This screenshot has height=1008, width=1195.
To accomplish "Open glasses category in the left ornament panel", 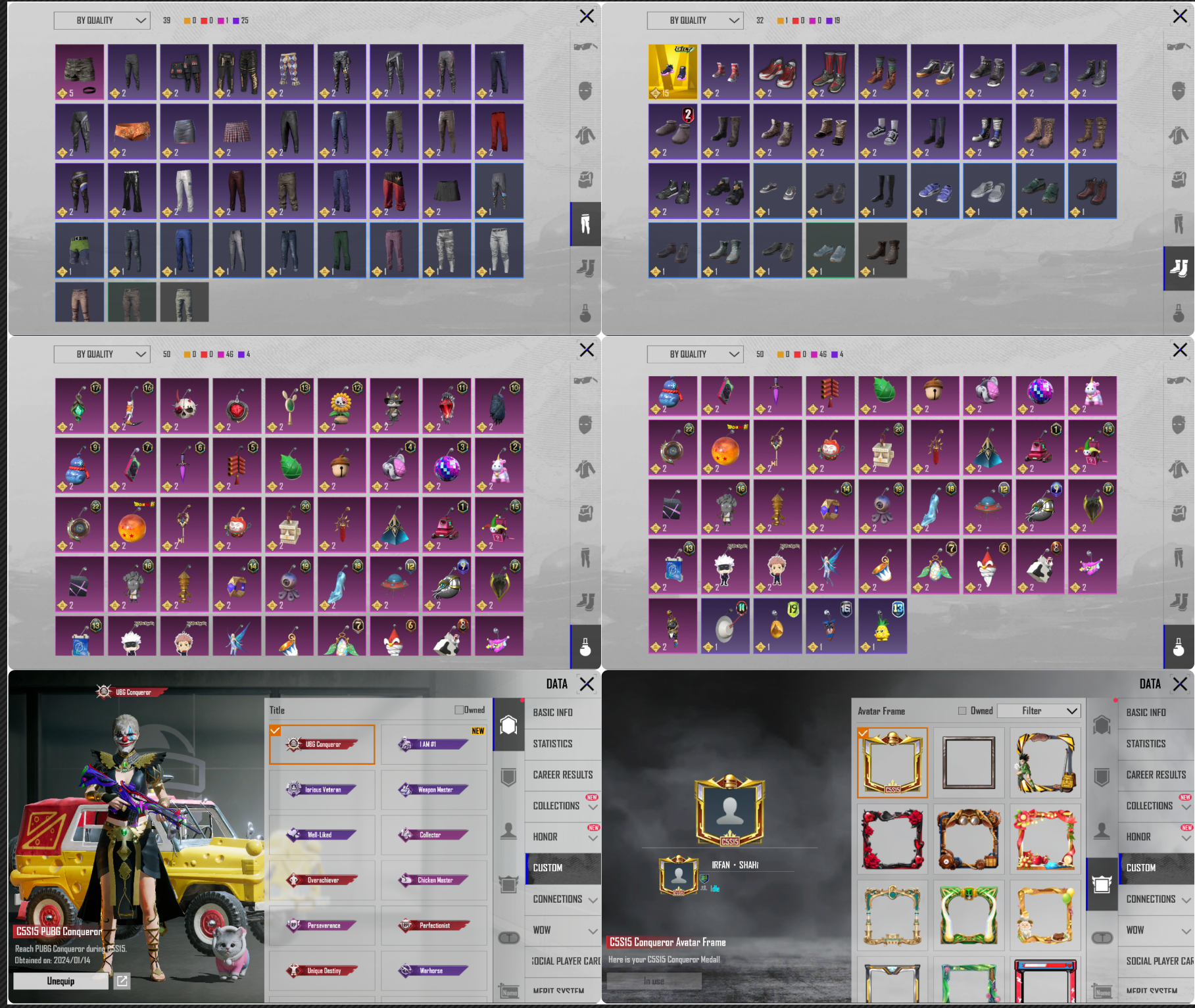I will 585,380.
